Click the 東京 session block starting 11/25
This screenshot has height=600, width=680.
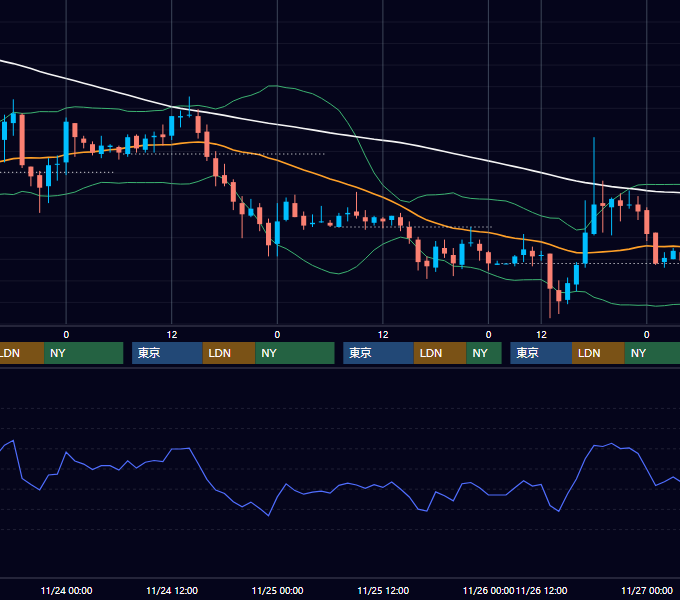(x=378, y=353)
